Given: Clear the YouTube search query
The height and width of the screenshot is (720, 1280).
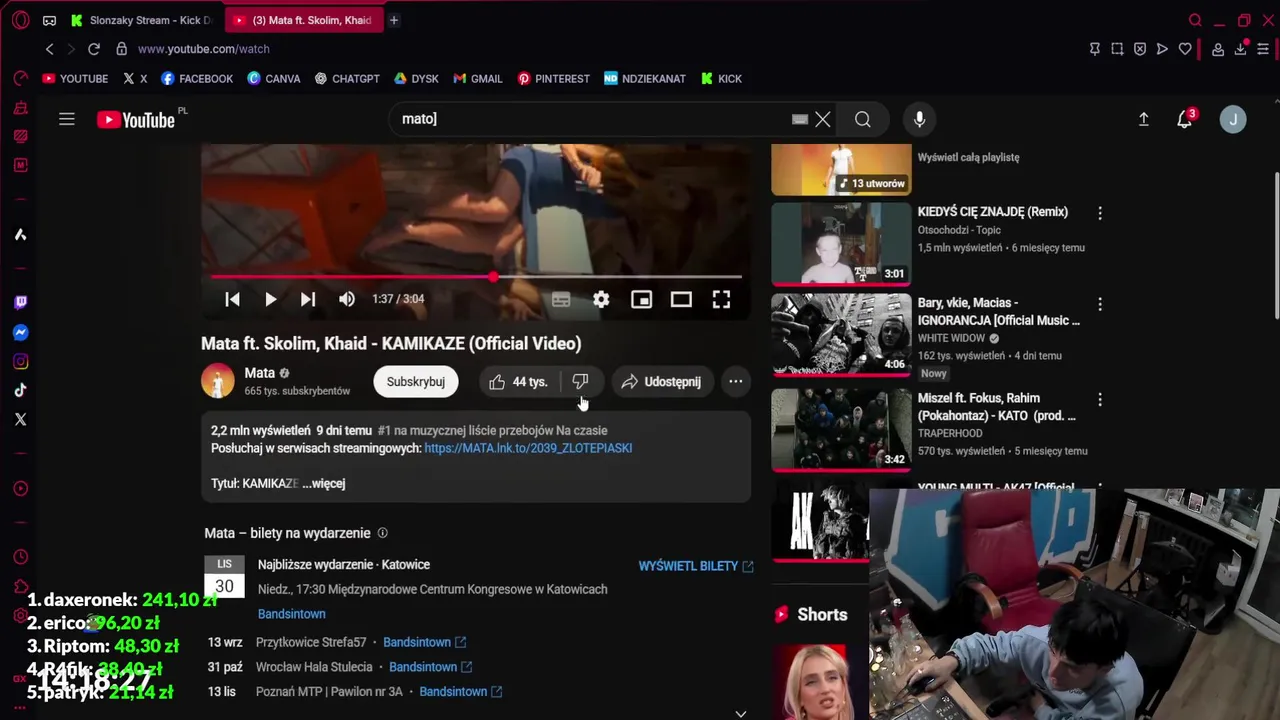Looking at the screenshot, I should click(823, 119).
